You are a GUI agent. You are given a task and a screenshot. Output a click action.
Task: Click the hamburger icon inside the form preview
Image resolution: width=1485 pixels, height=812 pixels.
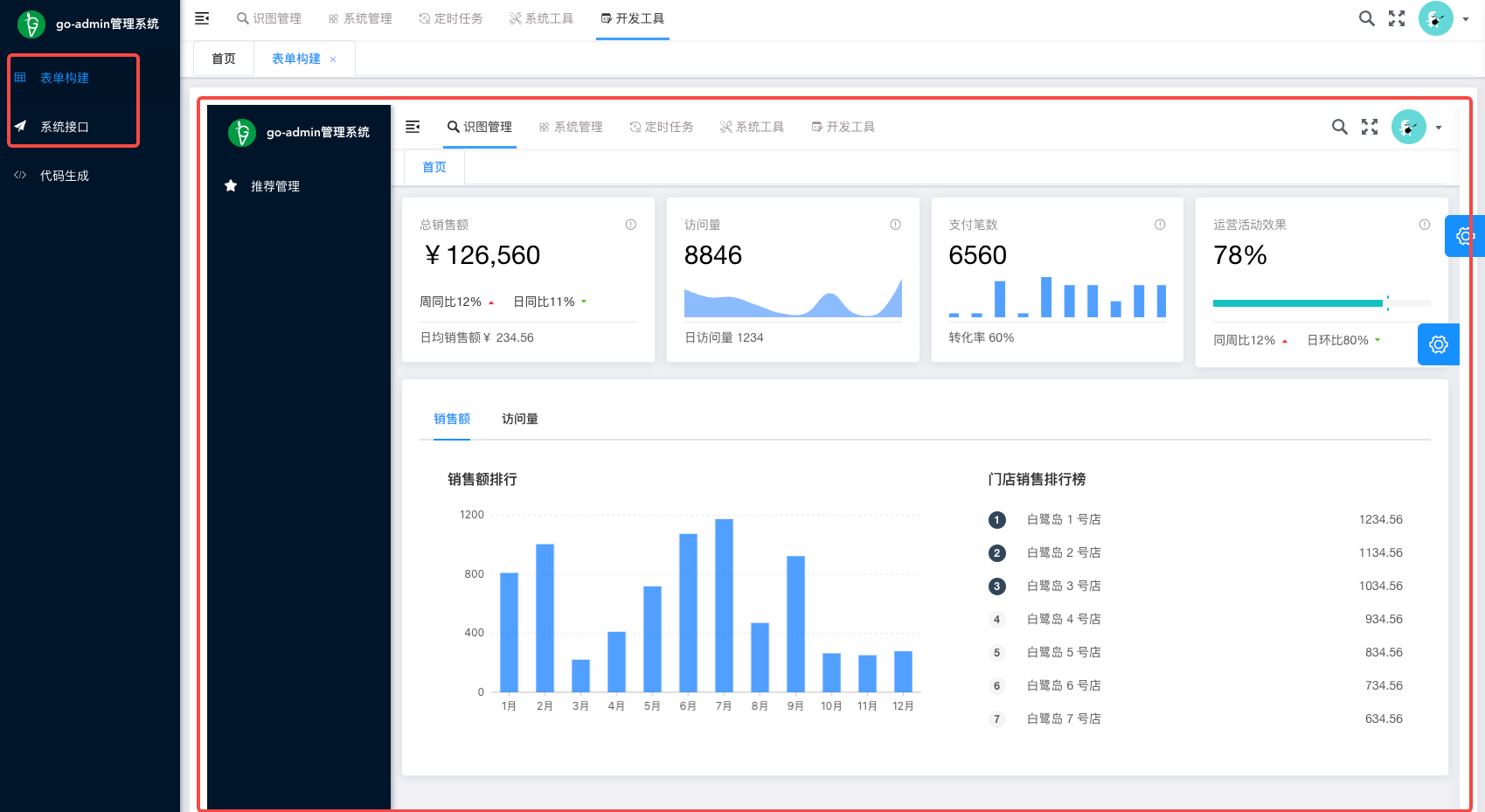(412, 127)
